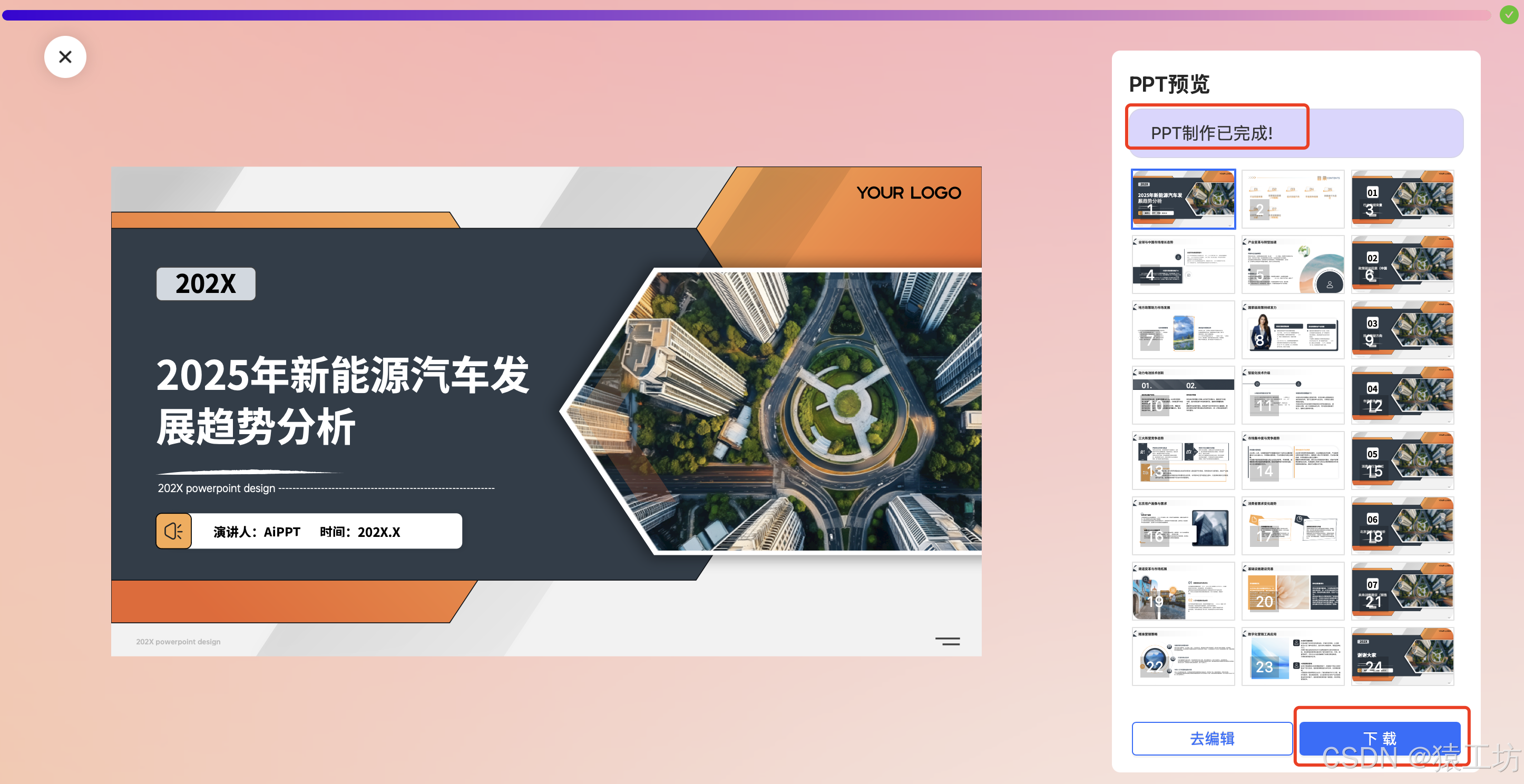1524x784 pixels.
Task: Open slide 16 thumbnail with building photo
Action: (x=1183, y=525)
